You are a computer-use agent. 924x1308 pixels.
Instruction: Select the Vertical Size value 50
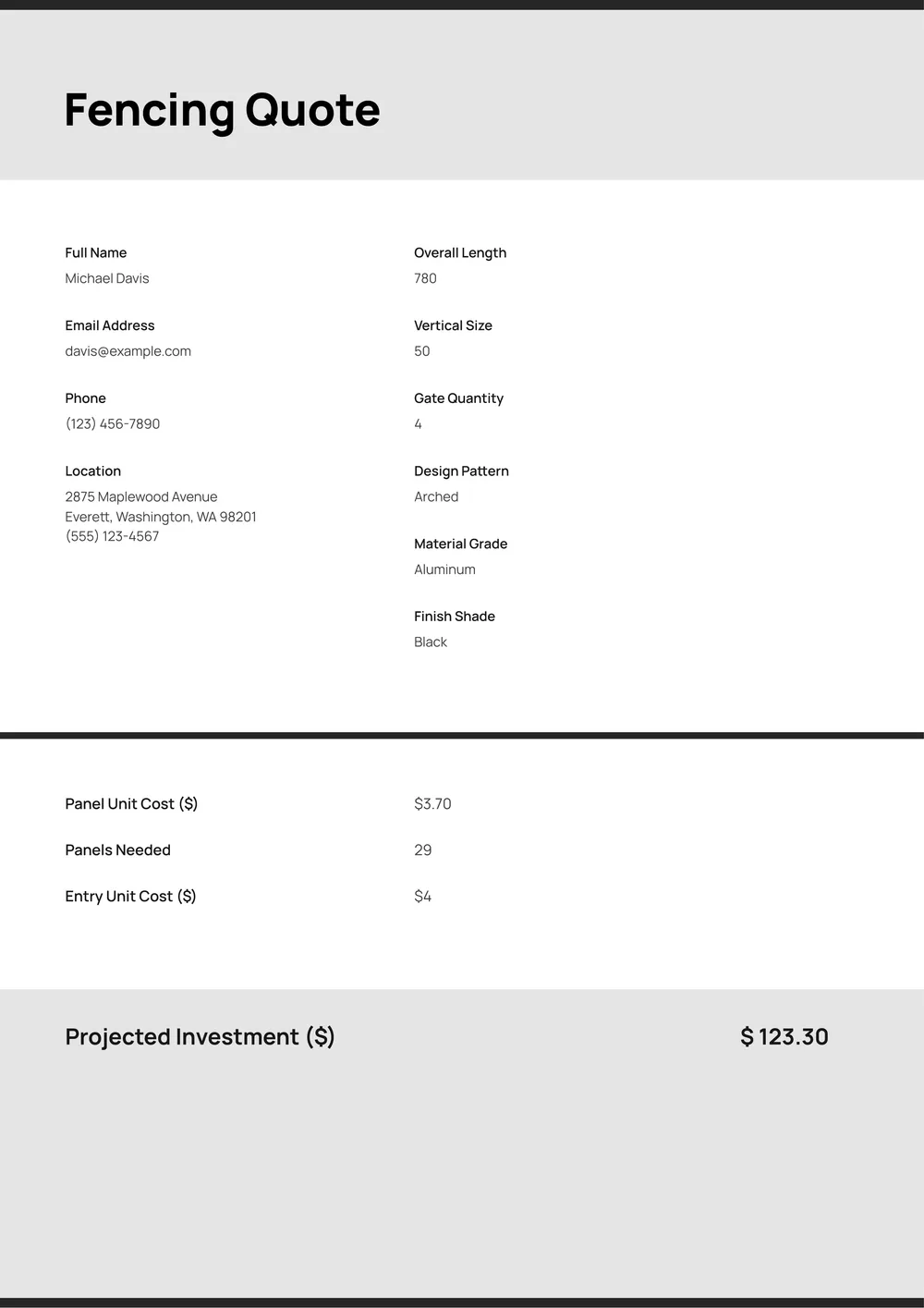pyautogui.click(x=422, y=351)
